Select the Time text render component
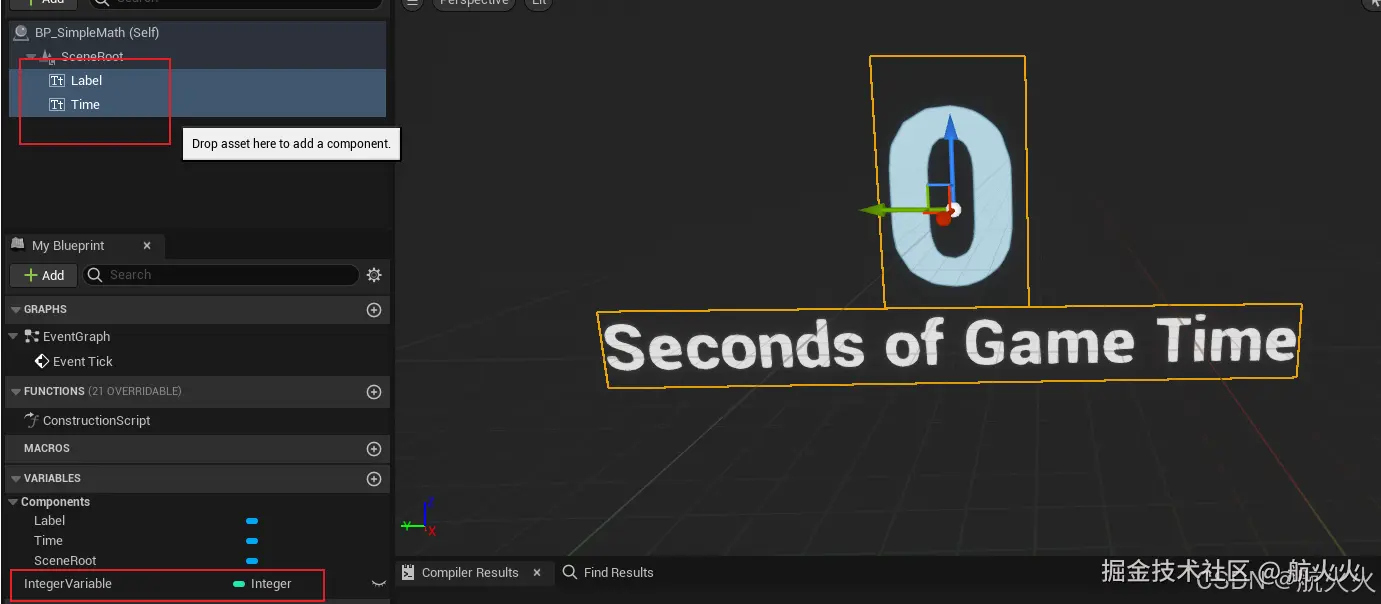1381x604 pixels. 197,104
